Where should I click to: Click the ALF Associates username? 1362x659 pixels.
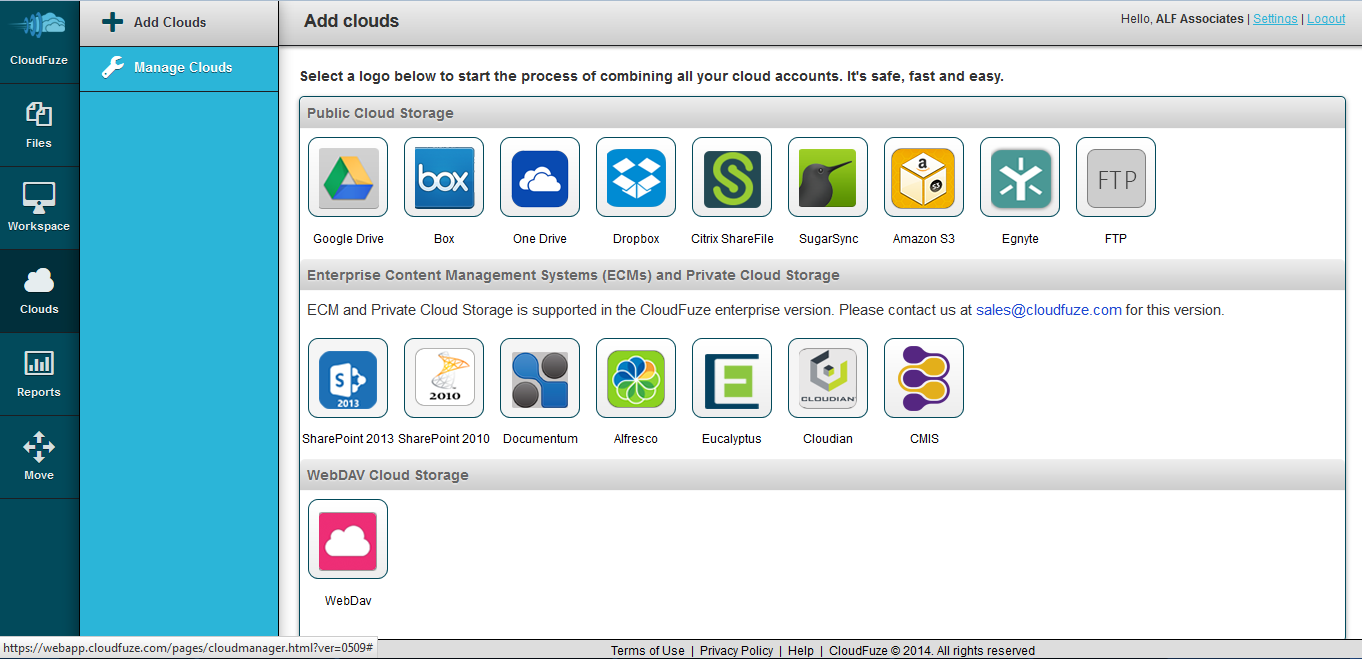[1200, 19]
